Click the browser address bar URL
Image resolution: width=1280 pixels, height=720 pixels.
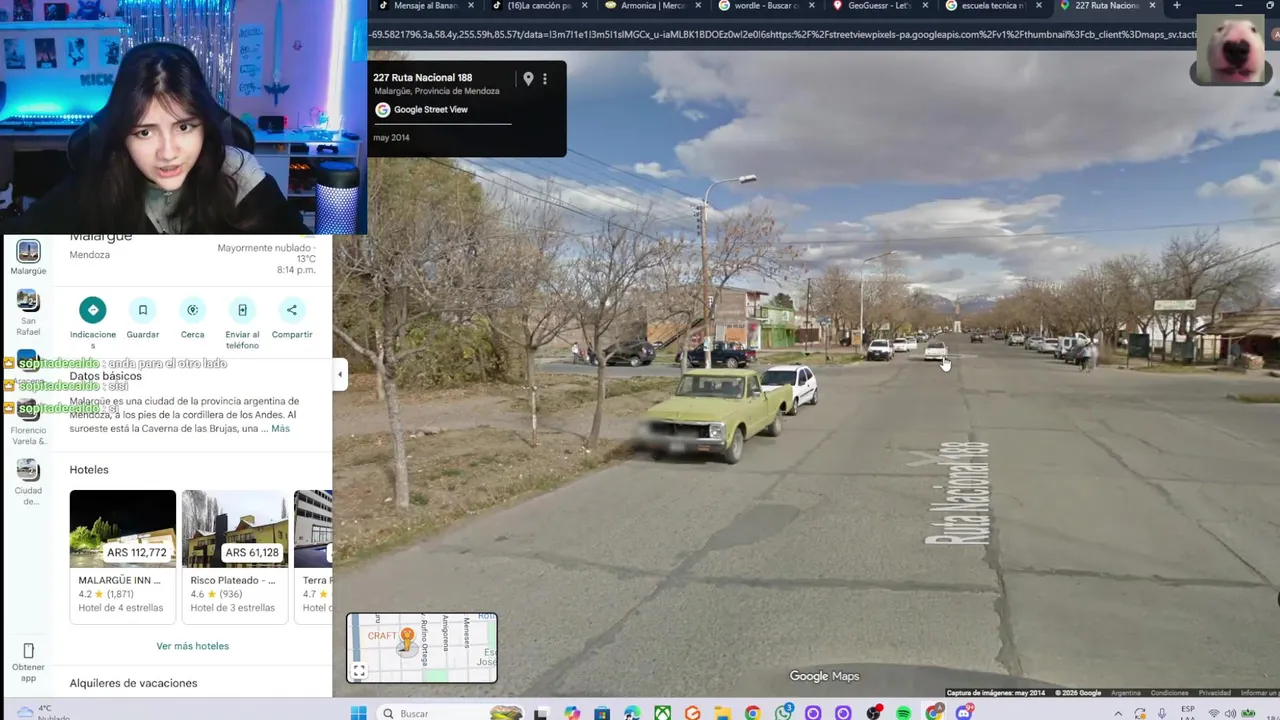coord(782,34)
